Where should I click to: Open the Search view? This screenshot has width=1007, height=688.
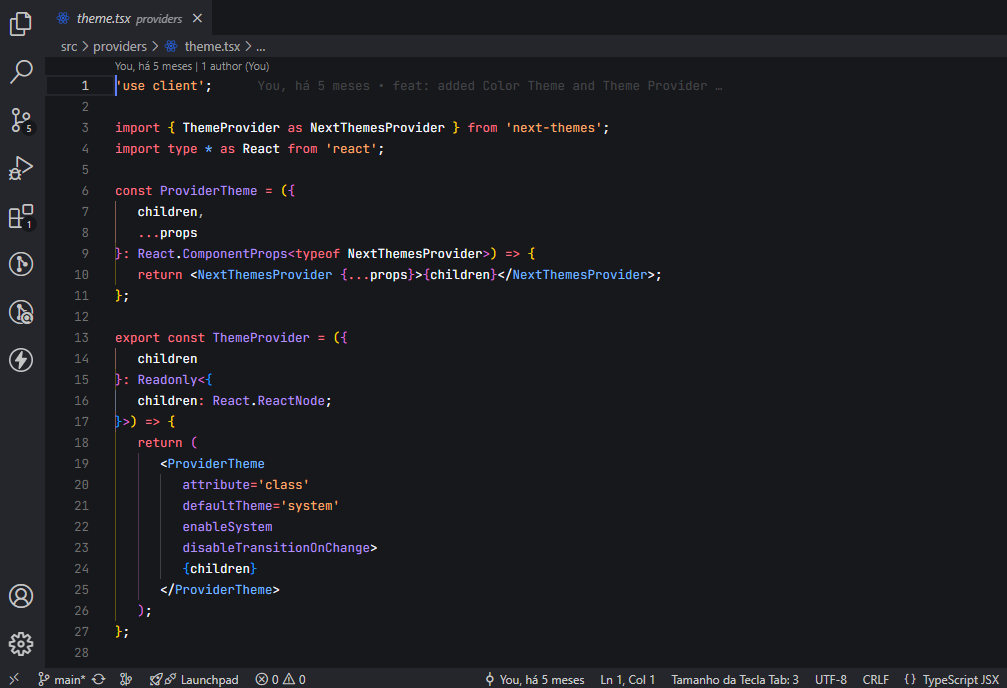coord(21,71)
